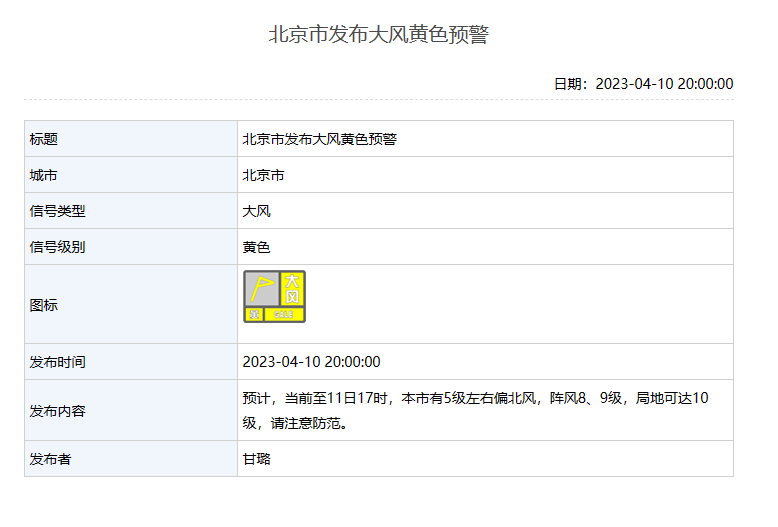Select the 信号级别 row label
Image resolution: width=778 pixels, height=527 pixels.
coord(58,247)
